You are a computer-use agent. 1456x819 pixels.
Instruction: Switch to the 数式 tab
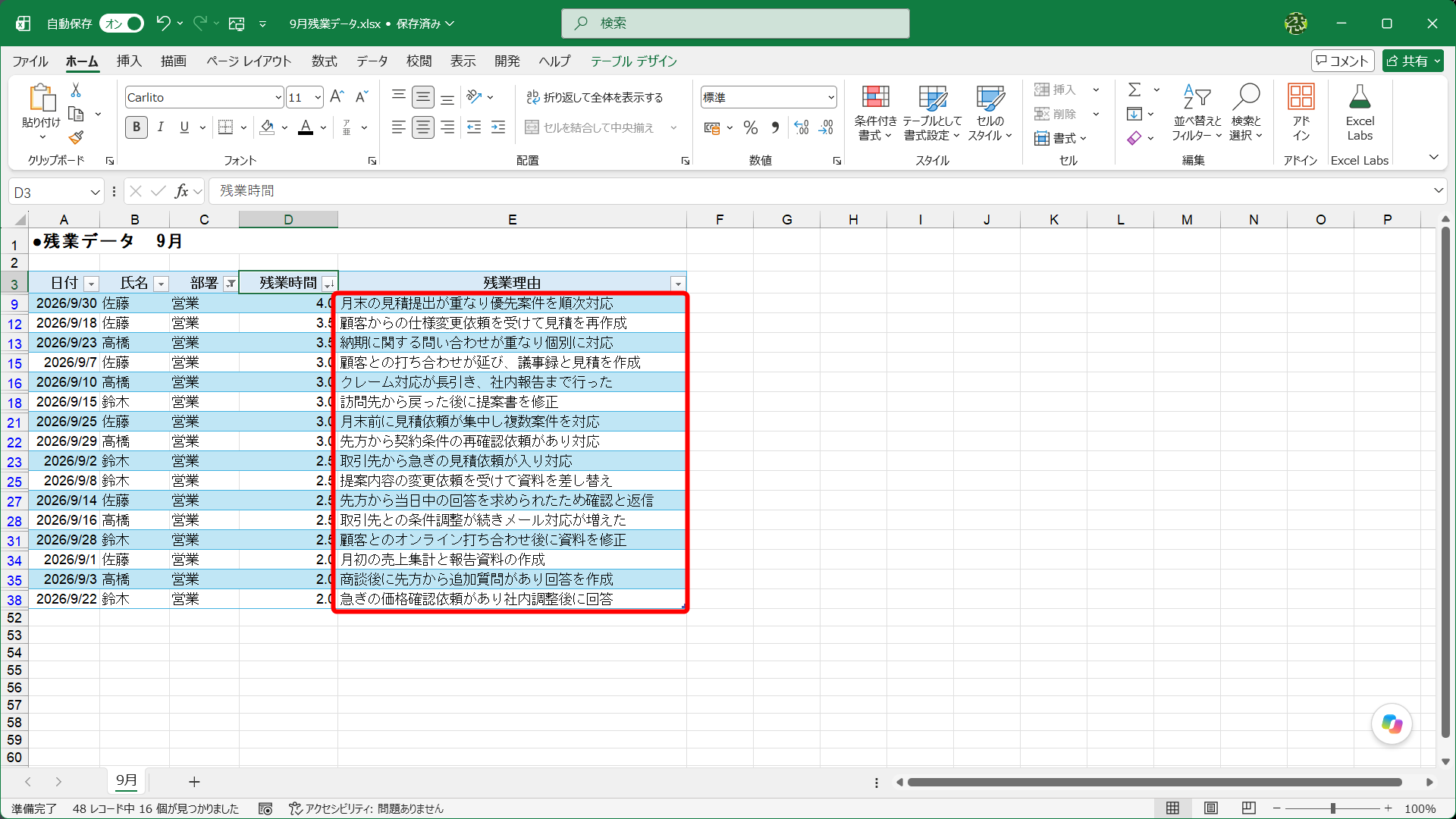tap(324, 61)
